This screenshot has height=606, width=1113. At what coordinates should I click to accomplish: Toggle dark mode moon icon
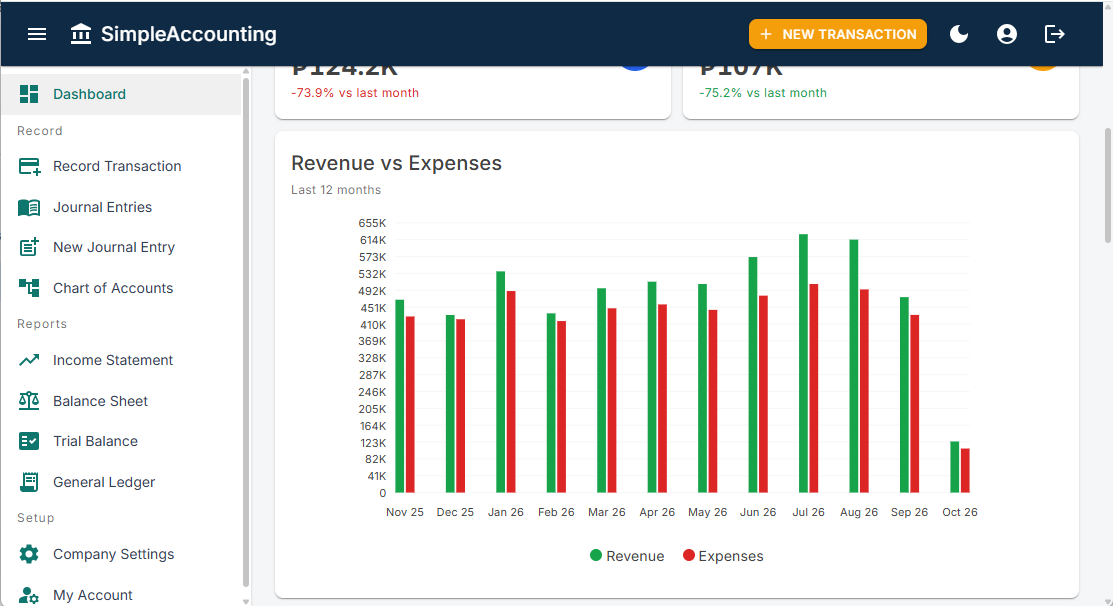(959, 34)
